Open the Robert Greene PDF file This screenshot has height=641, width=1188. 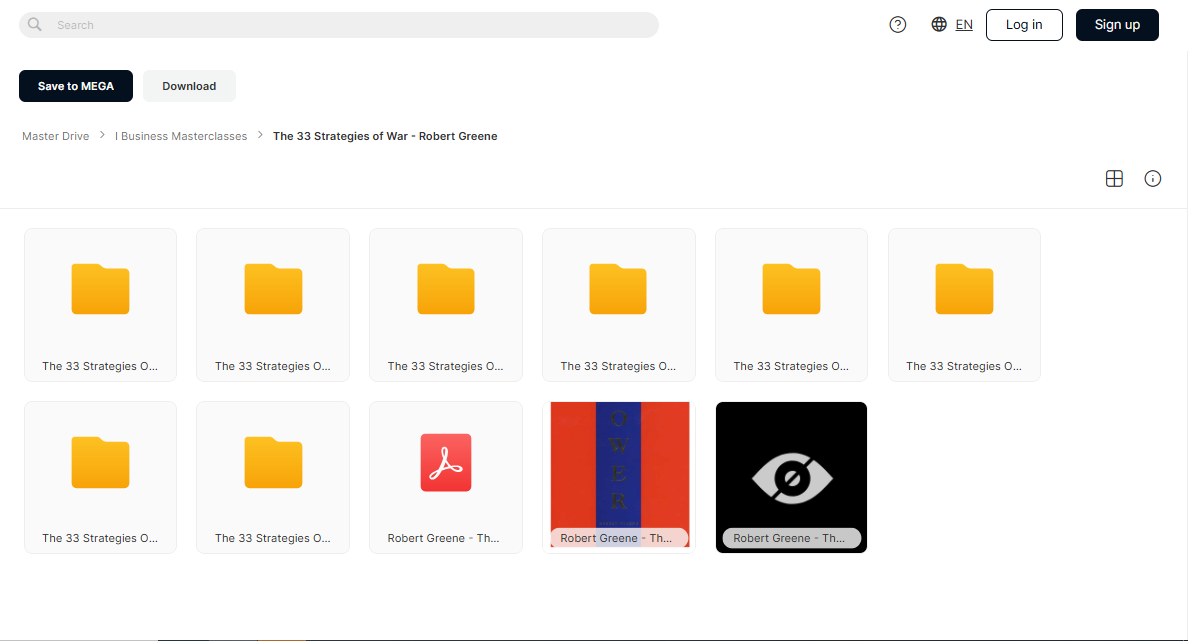click(446, 477)
